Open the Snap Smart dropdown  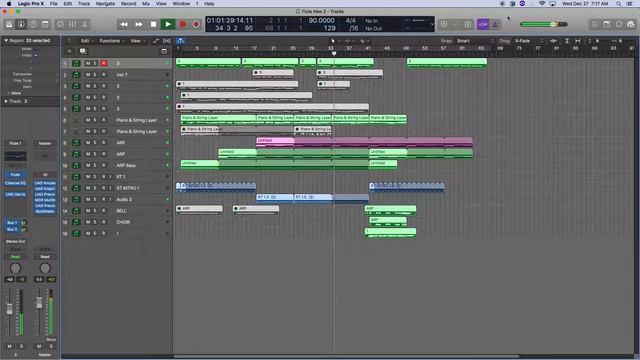[475, 41]
